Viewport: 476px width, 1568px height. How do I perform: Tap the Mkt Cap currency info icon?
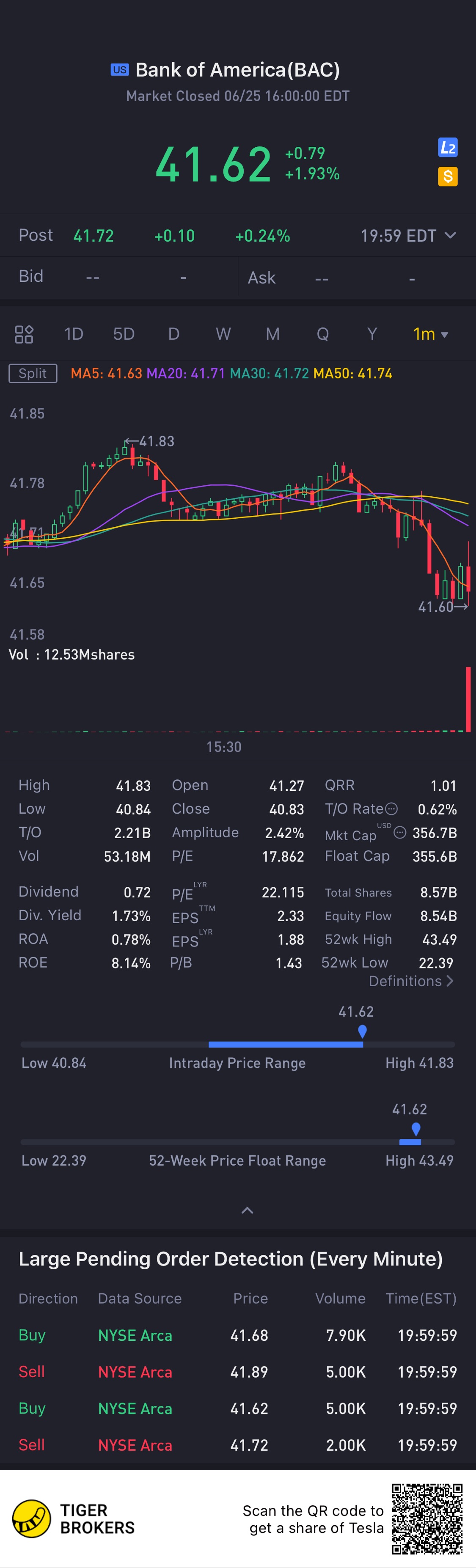point(400,832)
